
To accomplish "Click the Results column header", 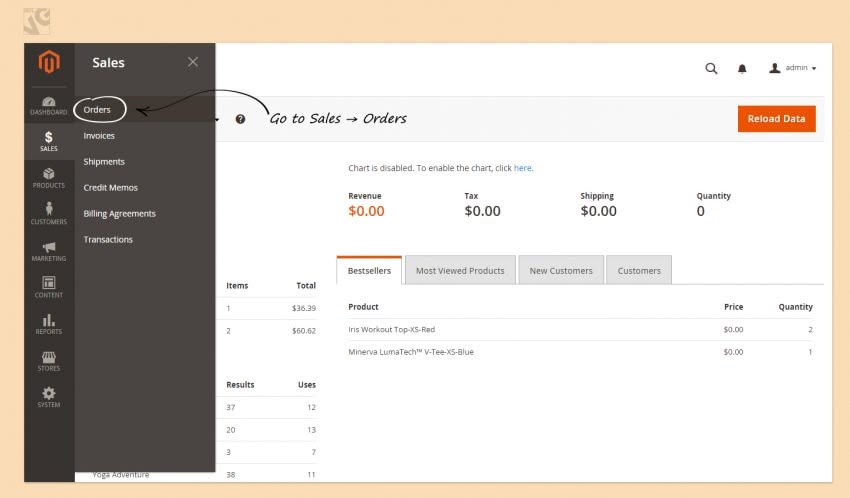I will pos(240,385).
